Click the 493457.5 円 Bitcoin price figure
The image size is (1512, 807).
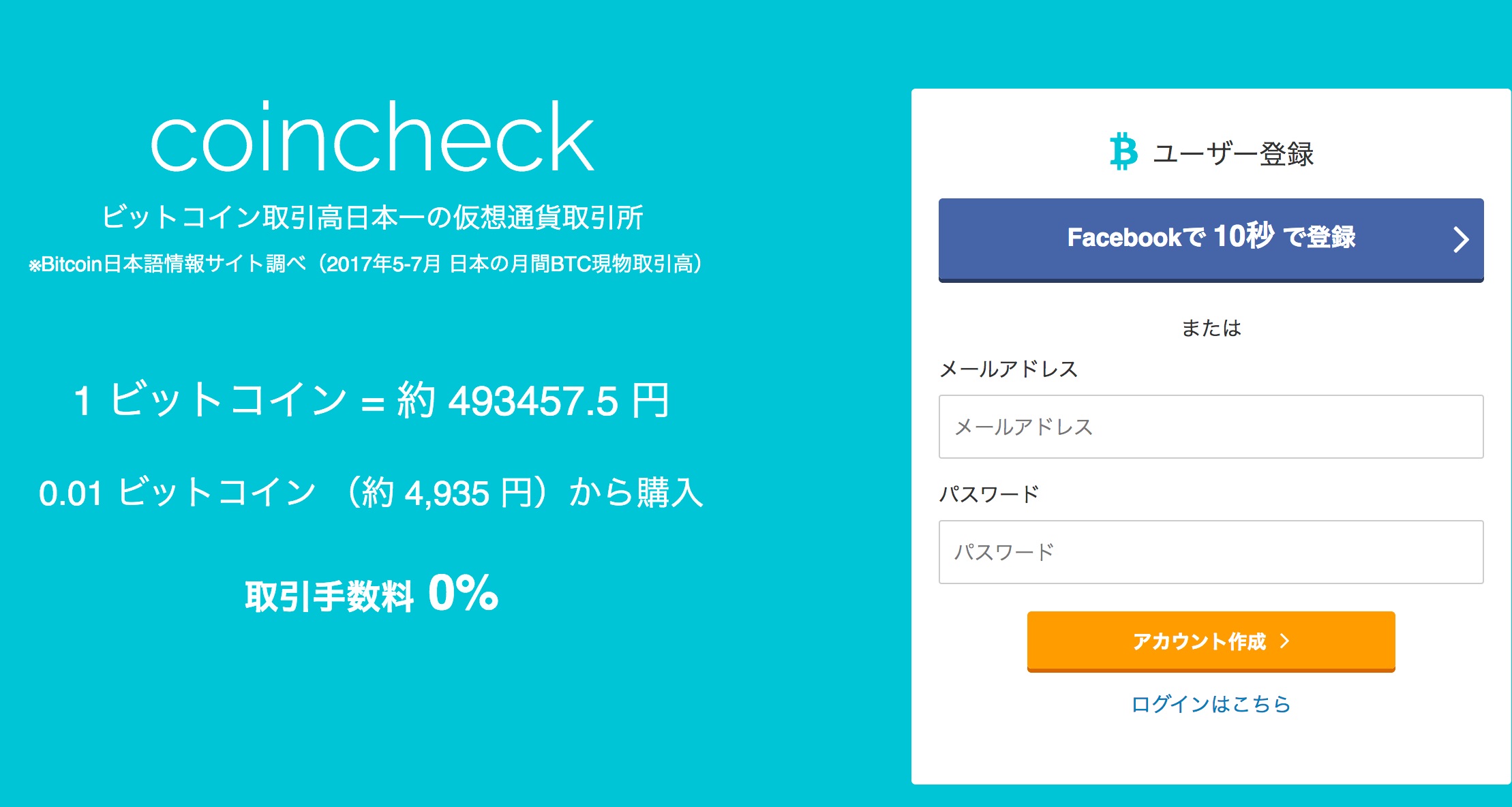[x=559, y=401]
